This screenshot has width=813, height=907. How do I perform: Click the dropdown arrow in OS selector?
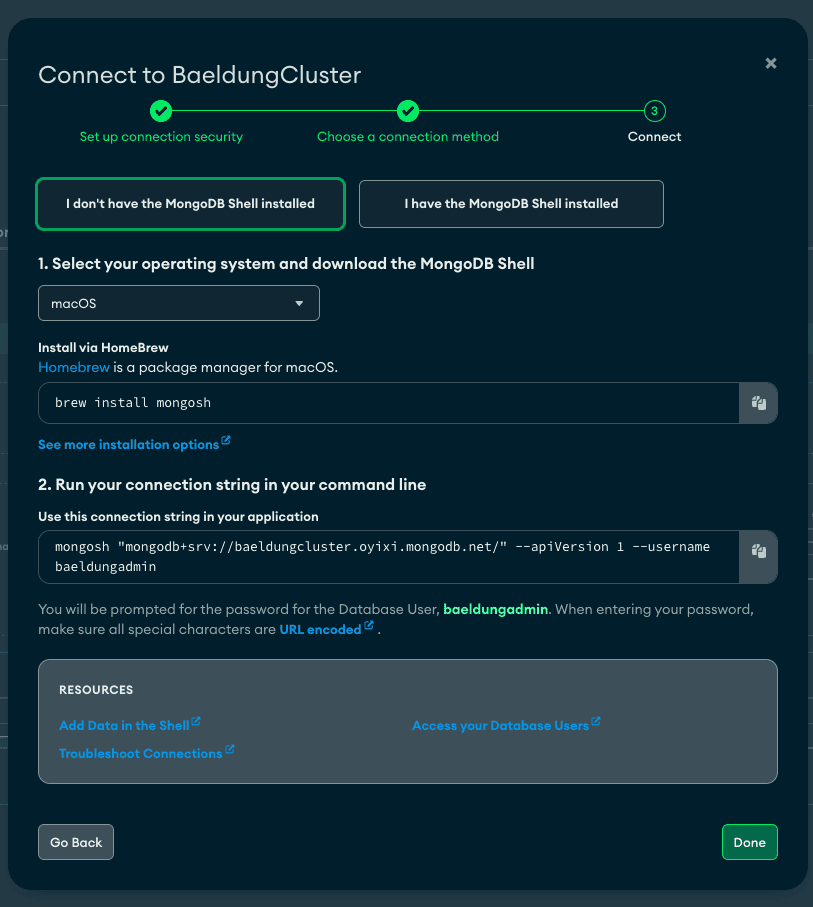pyautogui.click(x=299, y=303)
